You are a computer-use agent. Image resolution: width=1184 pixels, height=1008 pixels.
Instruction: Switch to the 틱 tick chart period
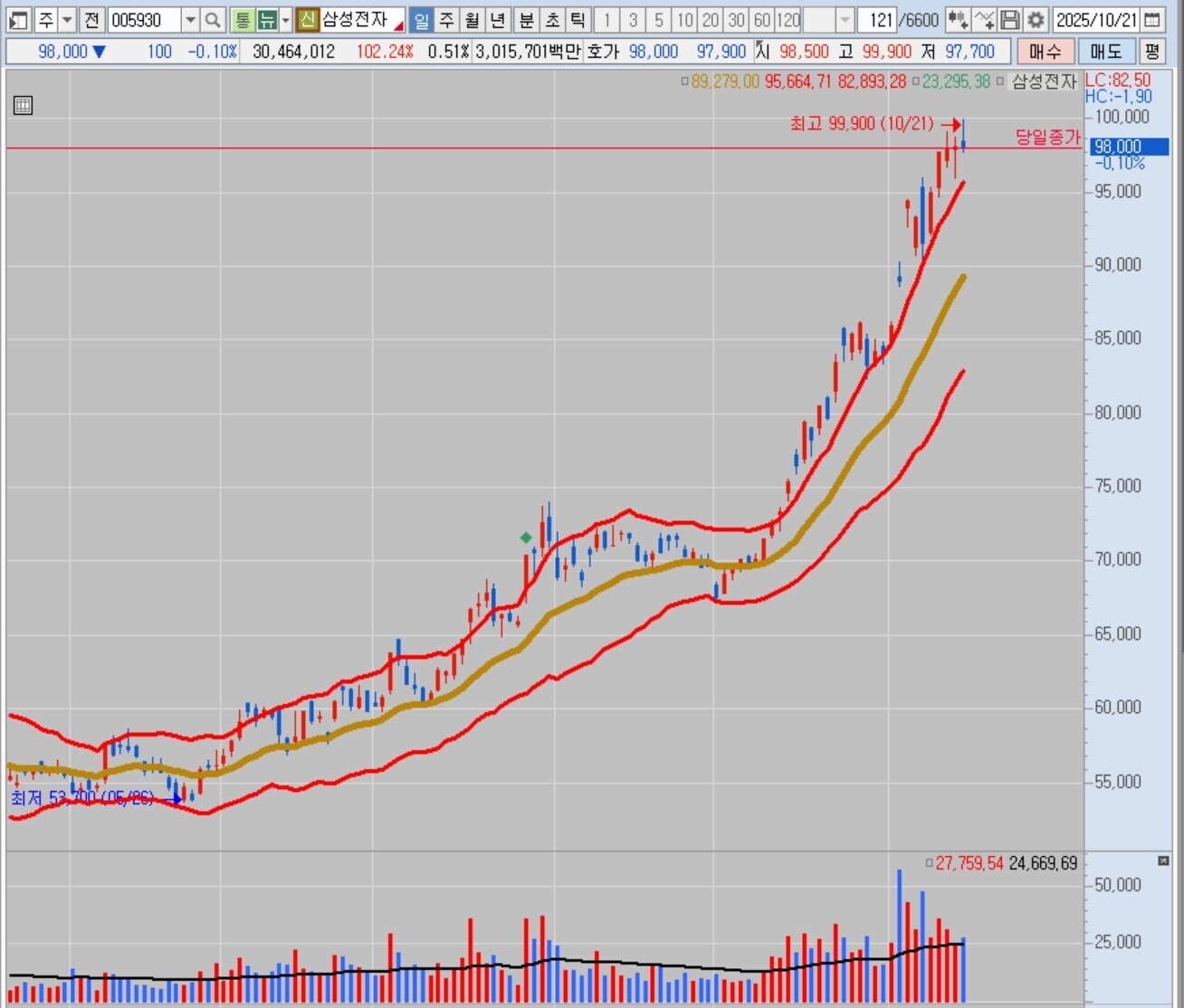578,20
